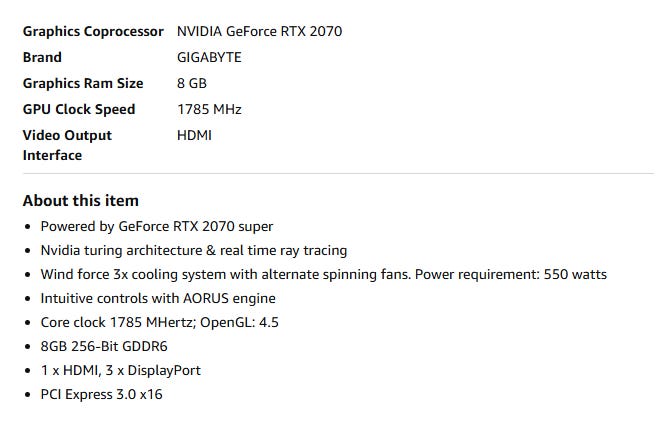This screenshot has height=425, width=670.
Task: Click the Core clock 1785 MHertz bullet
Action: (159, 322)
